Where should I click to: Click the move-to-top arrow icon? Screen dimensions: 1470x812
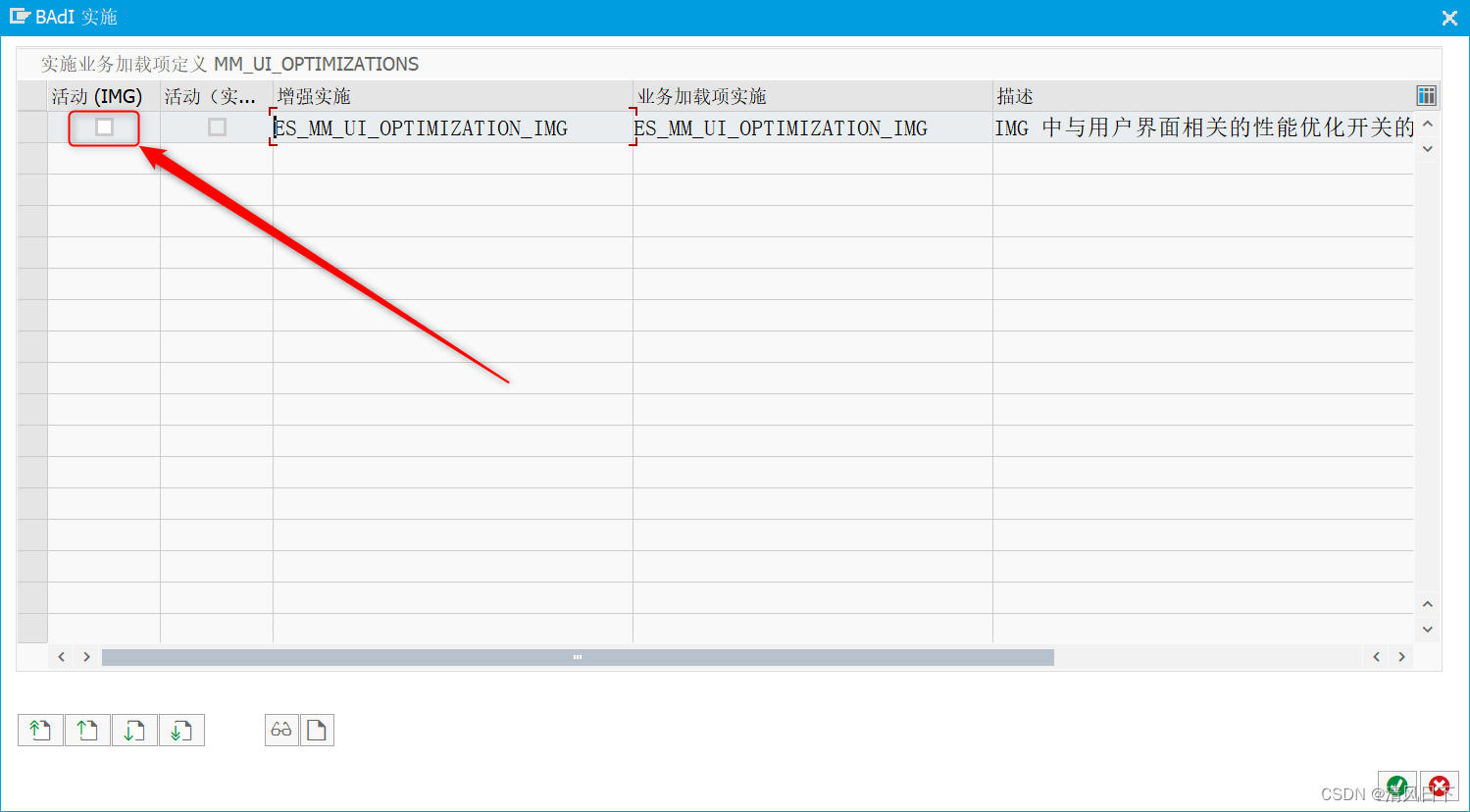click(40, 730)
